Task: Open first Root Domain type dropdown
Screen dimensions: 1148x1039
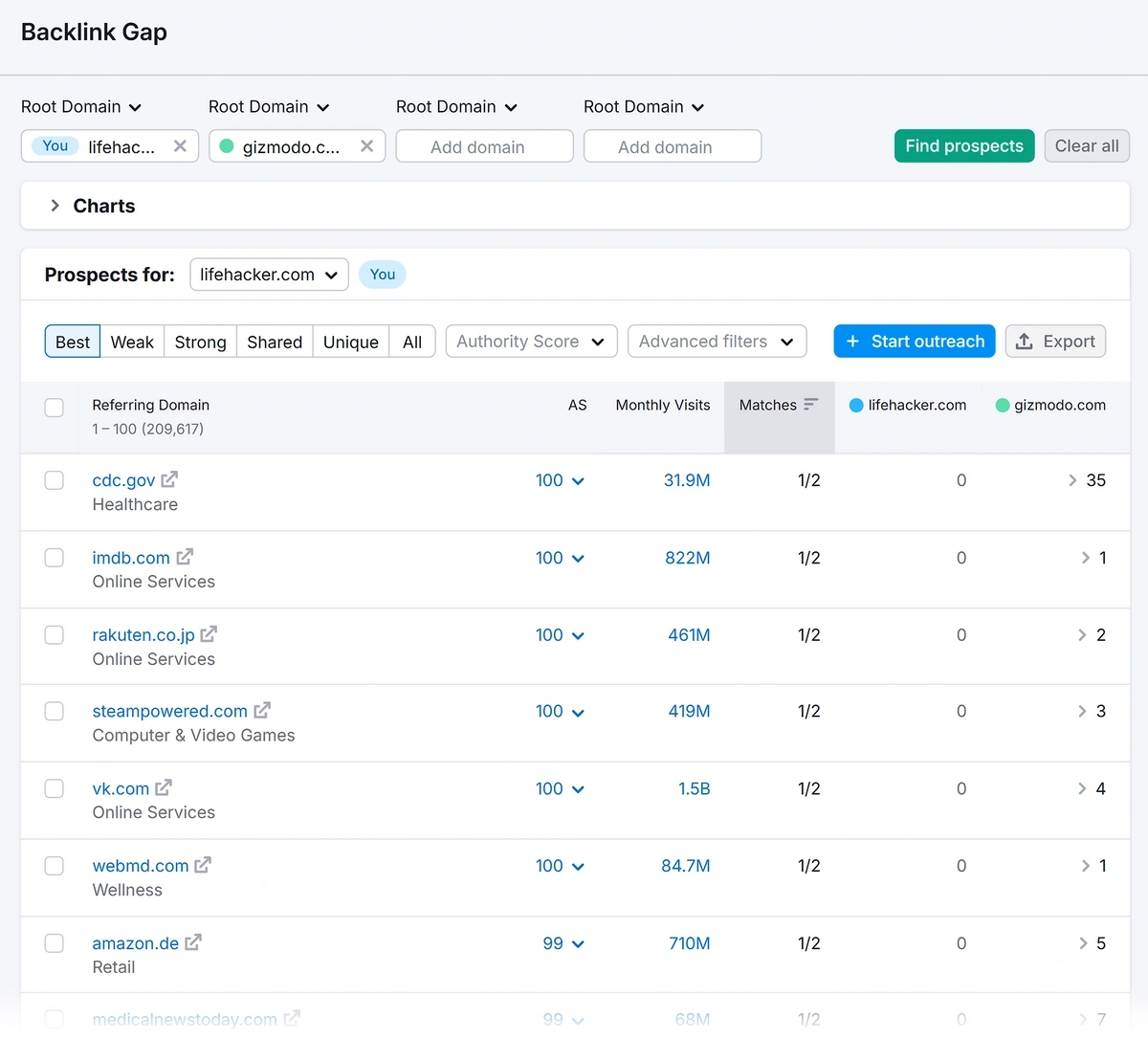Action: coord(81,106)
